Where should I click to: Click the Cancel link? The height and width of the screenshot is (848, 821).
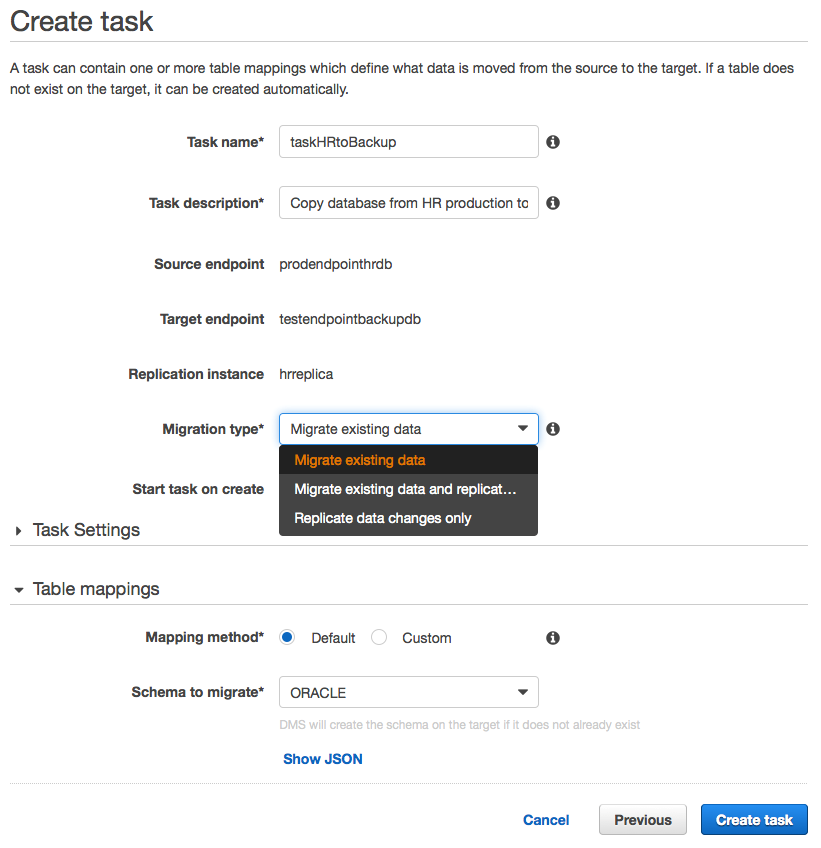(546, 820)
